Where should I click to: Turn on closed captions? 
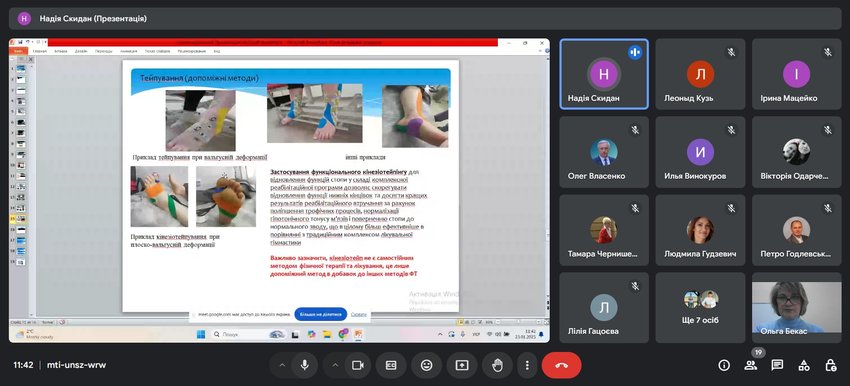(391, 365)
